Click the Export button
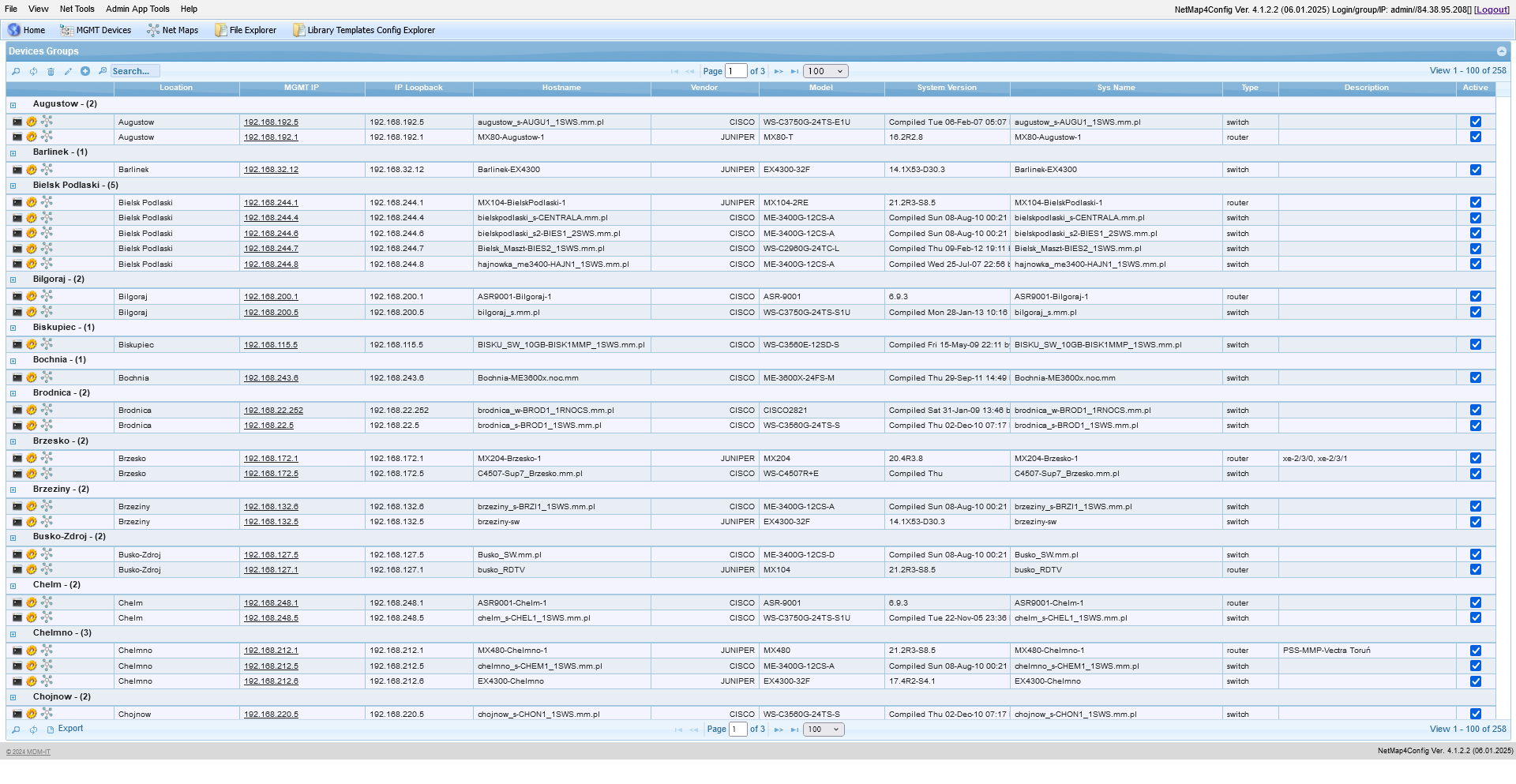Image resolution: width=1516 pixels, height=784 pixels. [65, 729]
